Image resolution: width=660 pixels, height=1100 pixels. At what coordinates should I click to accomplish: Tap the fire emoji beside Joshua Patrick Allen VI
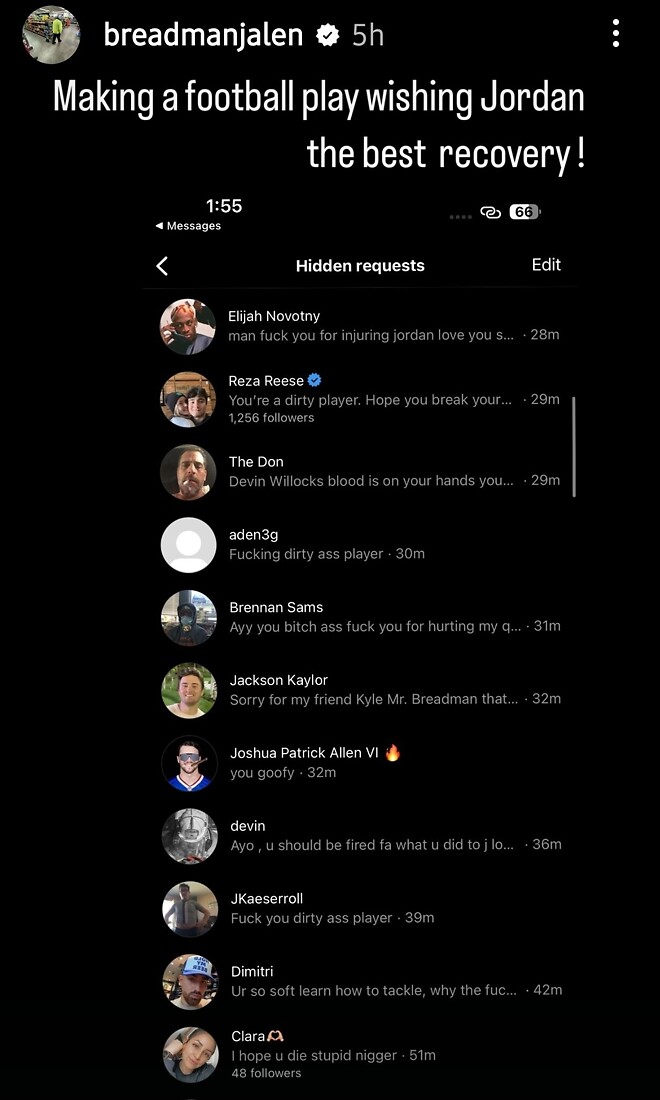[393, 753]
